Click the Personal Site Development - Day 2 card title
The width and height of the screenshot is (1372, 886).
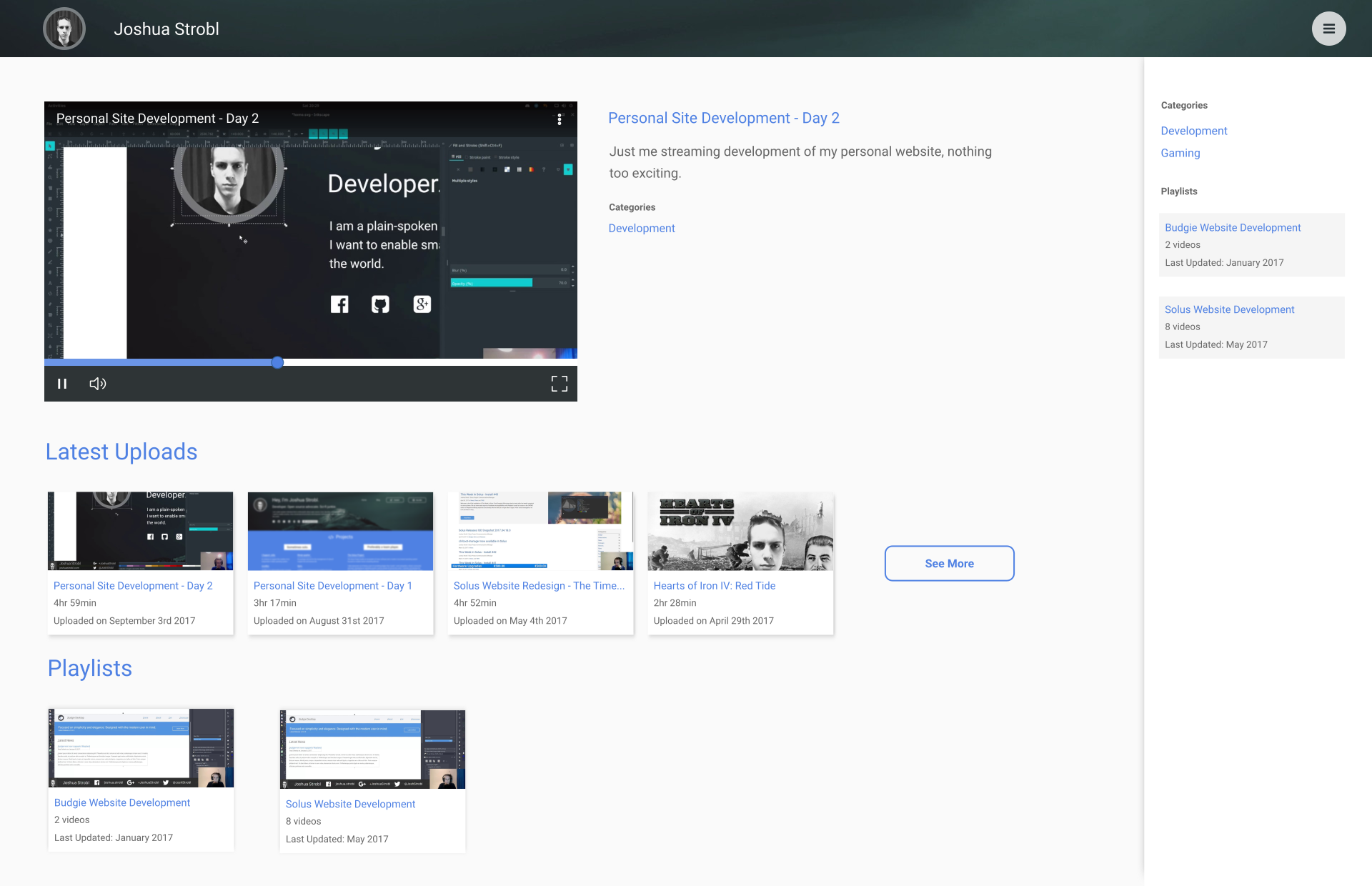pyautogui.click(x=133, y=585)
